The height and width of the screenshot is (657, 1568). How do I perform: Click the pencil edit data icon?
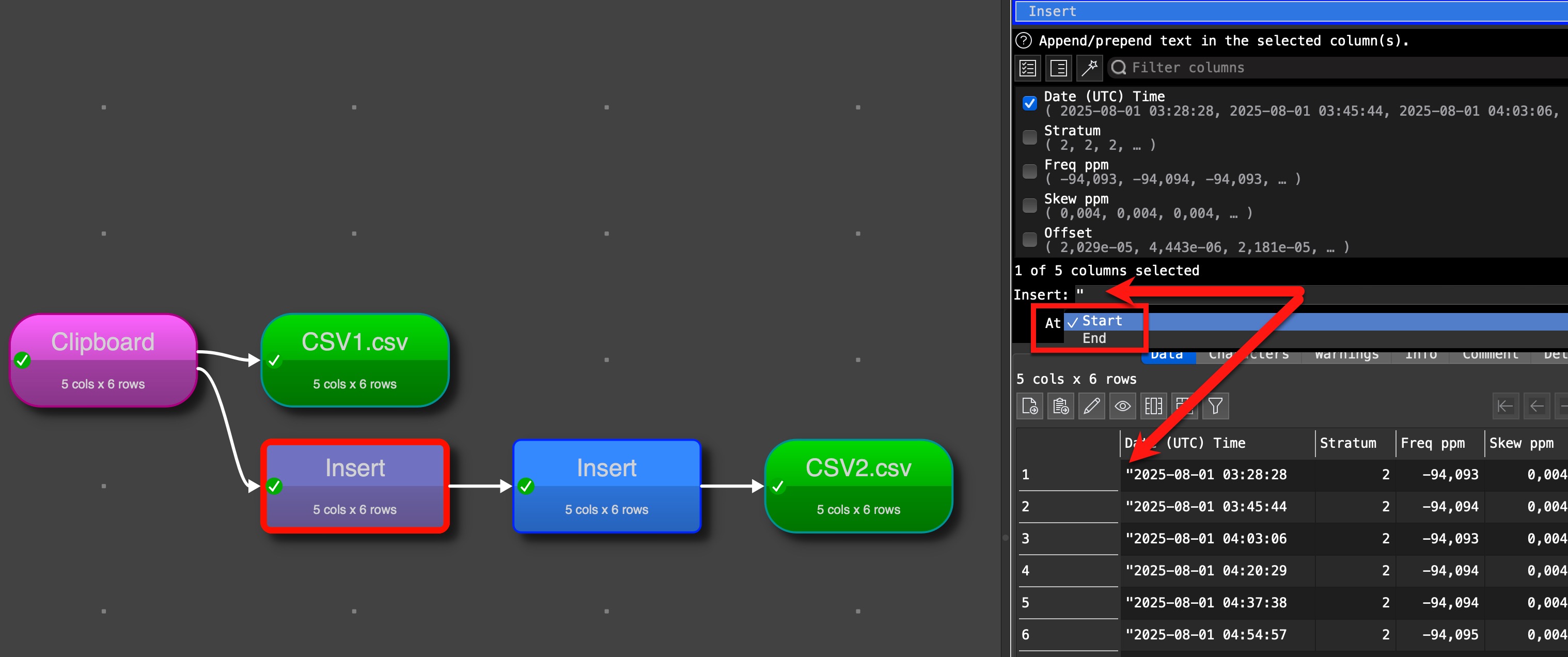(1092, 406)
